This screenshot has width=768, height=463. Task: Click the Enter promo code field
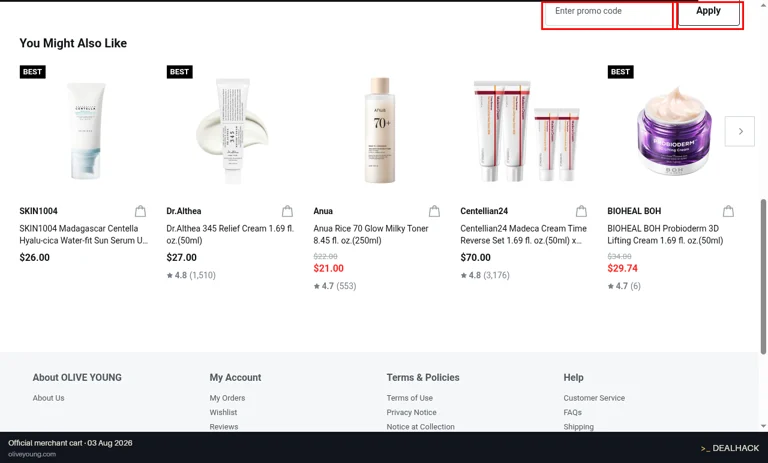coord(608,13)
